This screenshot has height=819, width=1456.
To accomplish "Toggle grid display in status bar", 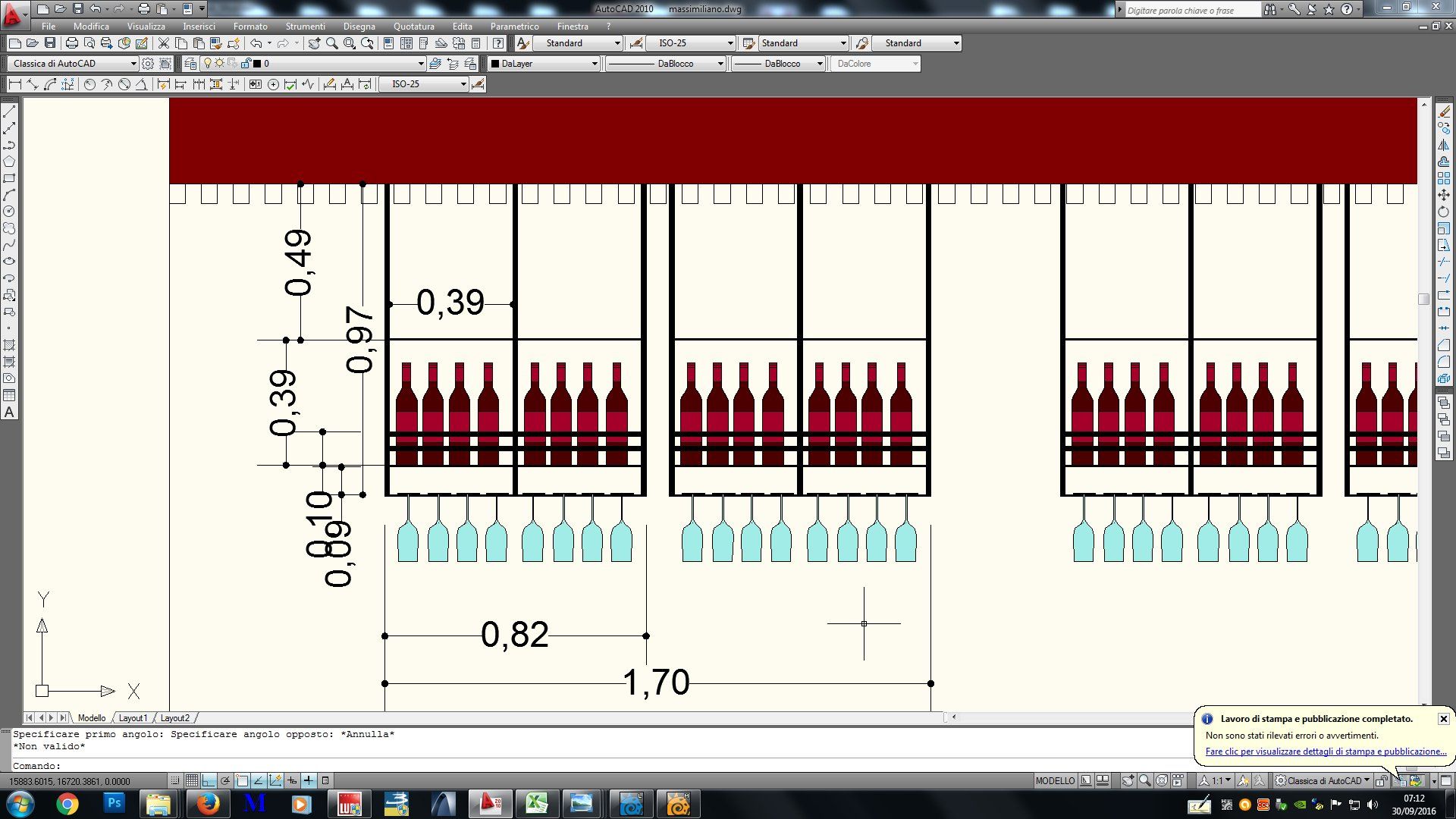I will point(192,780).
